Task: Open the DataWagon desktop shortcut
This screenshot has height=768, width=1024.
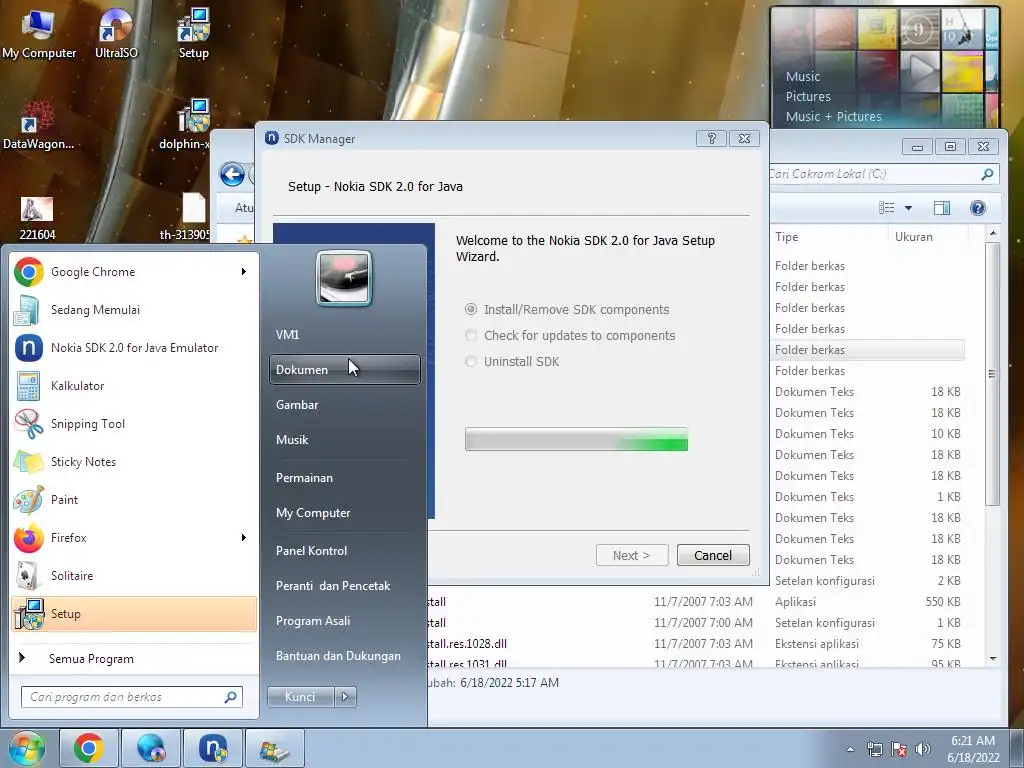Action: (38, 125)
